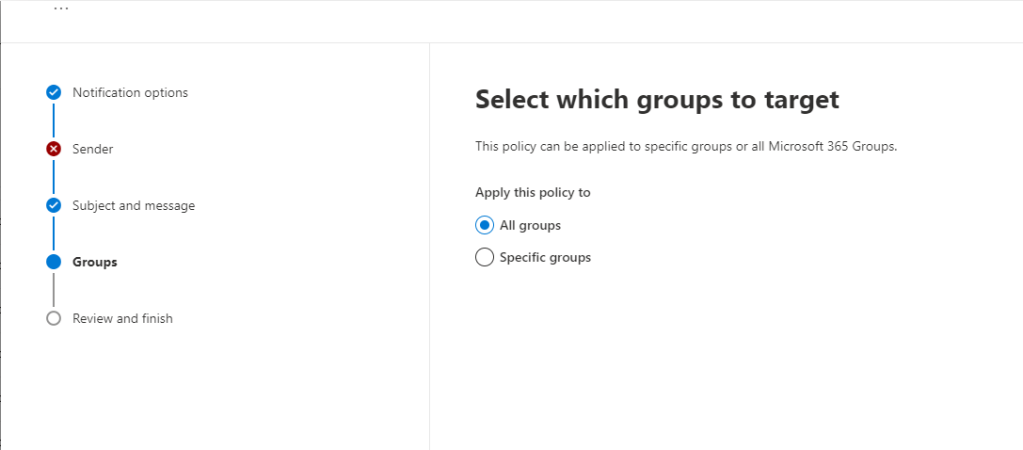
Task: Click the Notification options completed checkmark icon
Action: [x=53, y=92]
